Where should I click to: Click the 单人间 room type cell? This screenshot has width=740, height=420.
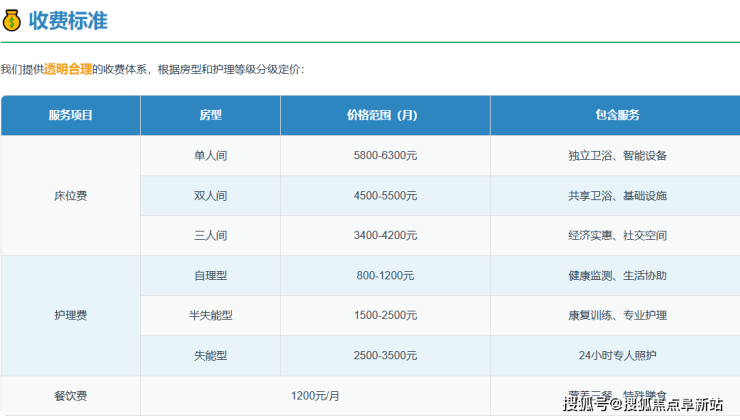coord(210,156)
